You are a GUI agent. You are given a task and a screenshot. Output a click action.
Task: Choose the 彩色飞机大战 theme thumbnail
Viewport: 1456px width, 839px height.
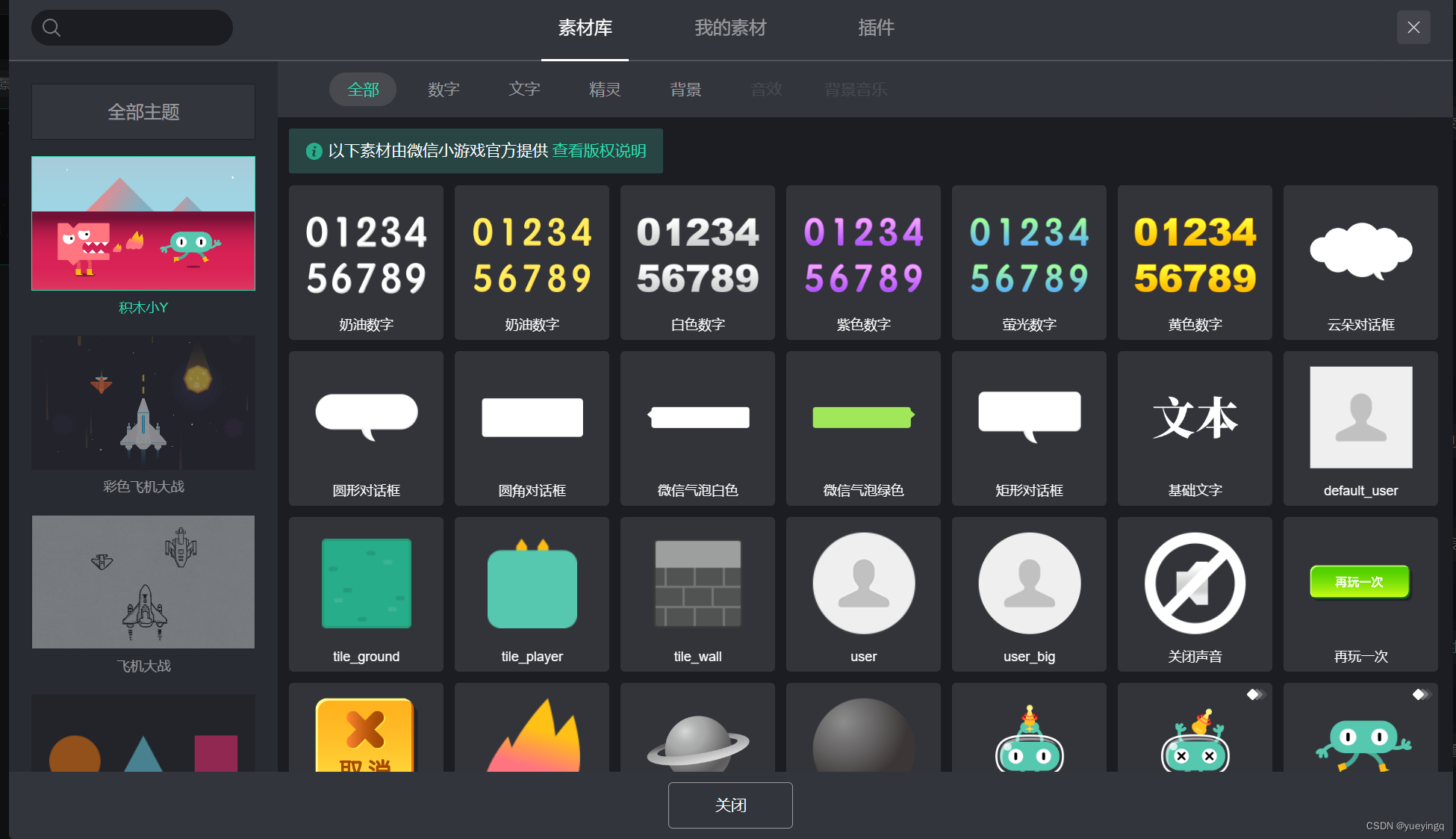point(143,403)
